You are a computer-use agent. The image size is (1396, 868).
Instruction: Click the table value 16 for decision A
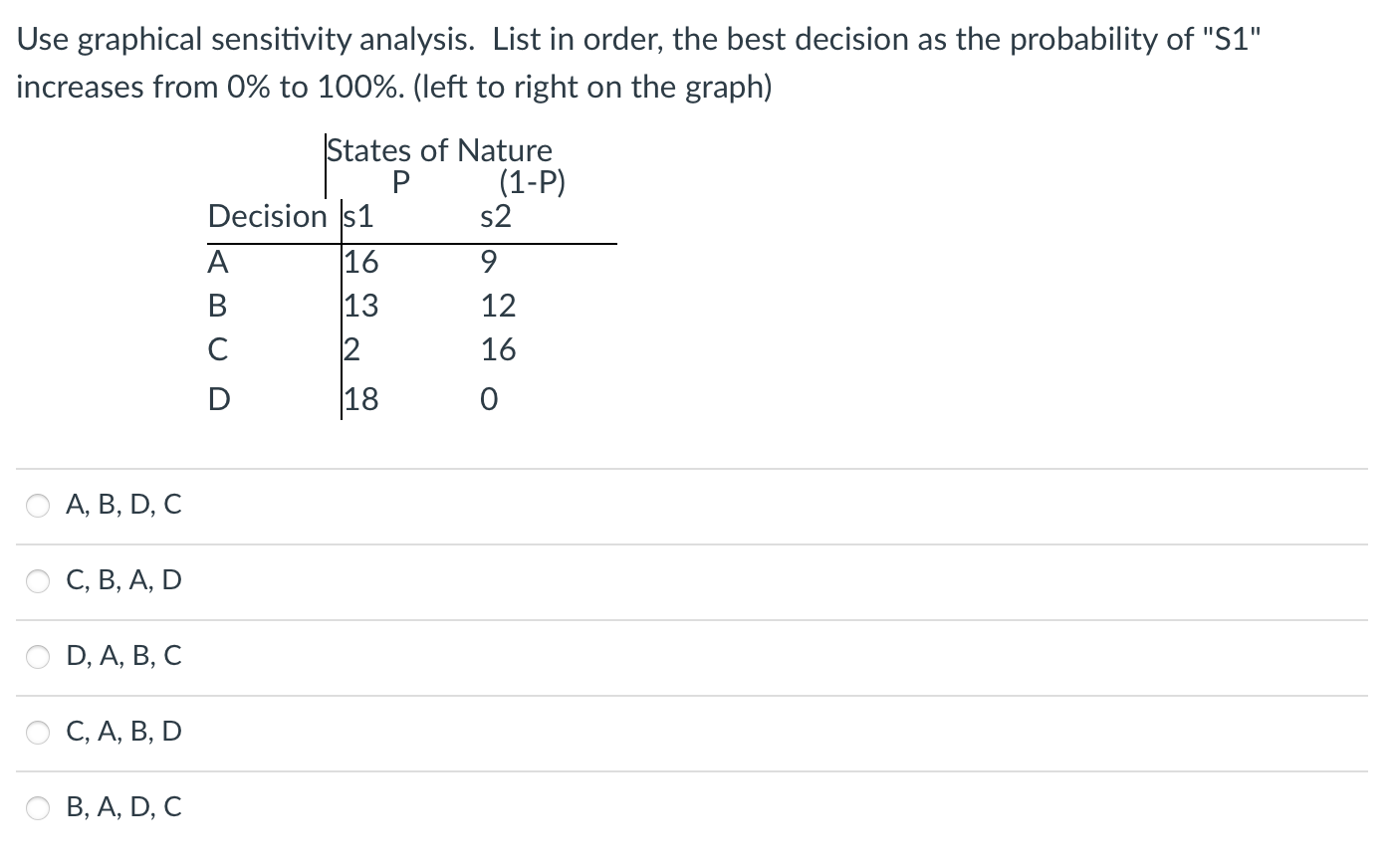[362, 262]
